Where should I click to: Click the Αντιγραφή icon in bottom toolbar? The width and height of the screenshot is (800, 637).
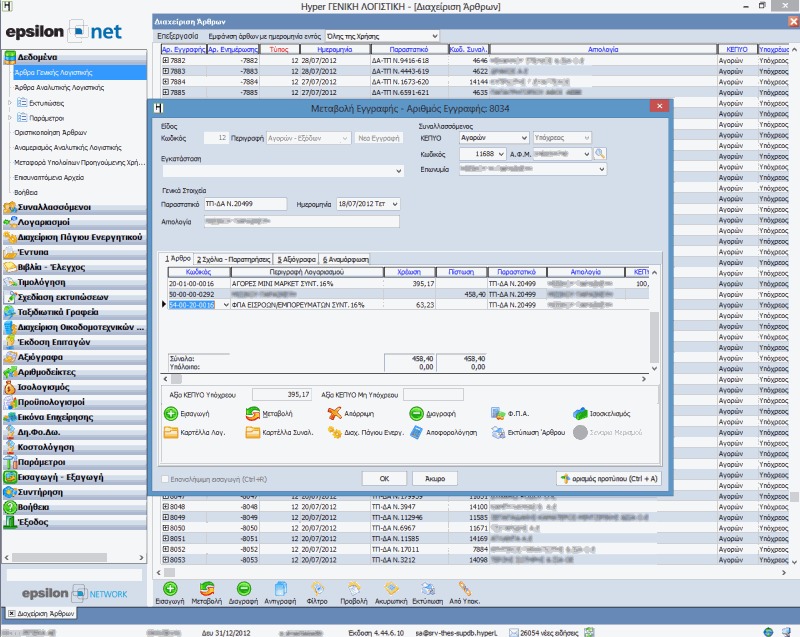281,587
